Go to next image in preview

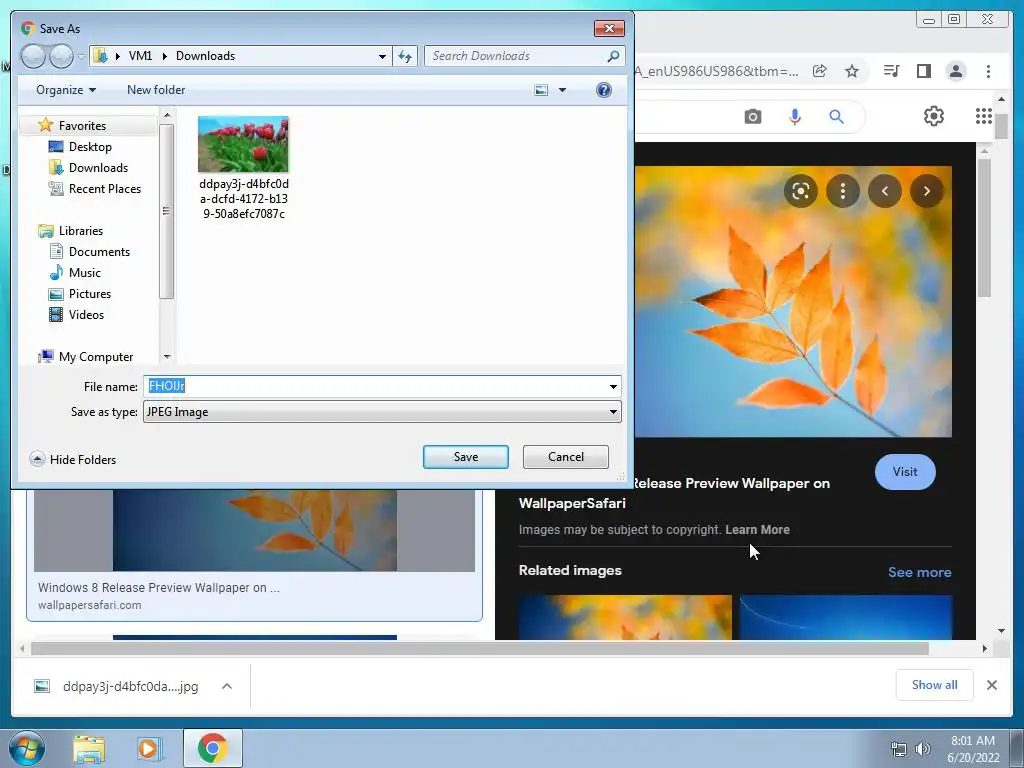pyautogui.click(x=927, y=191)
